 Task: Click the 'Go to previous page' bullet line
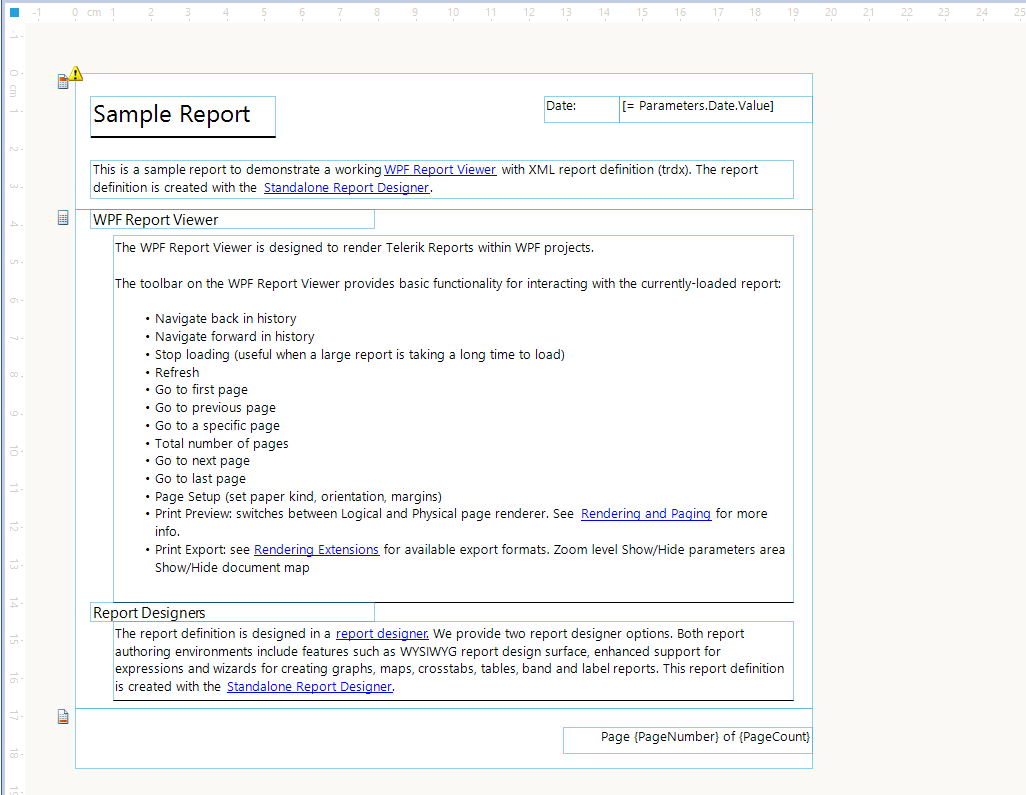[215, 408]
